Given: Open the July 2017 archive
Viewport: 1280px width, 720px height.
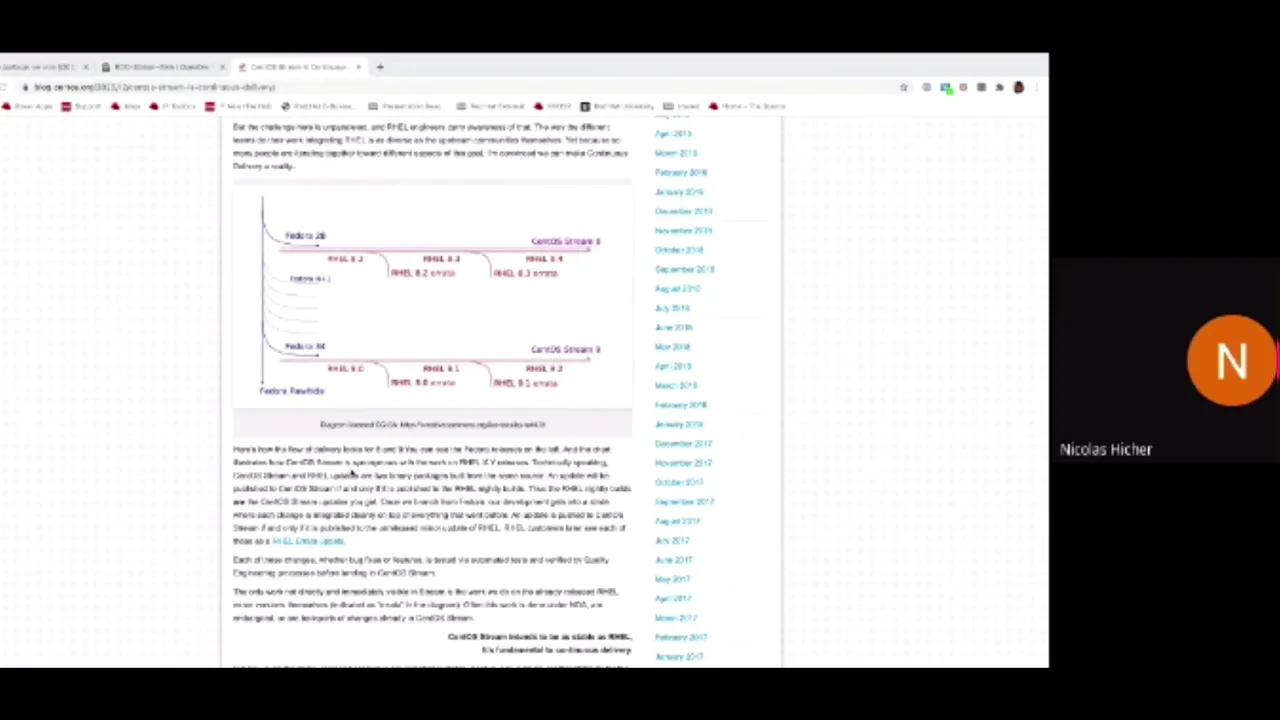Looking at the screenshot, I should coord(672,541).
